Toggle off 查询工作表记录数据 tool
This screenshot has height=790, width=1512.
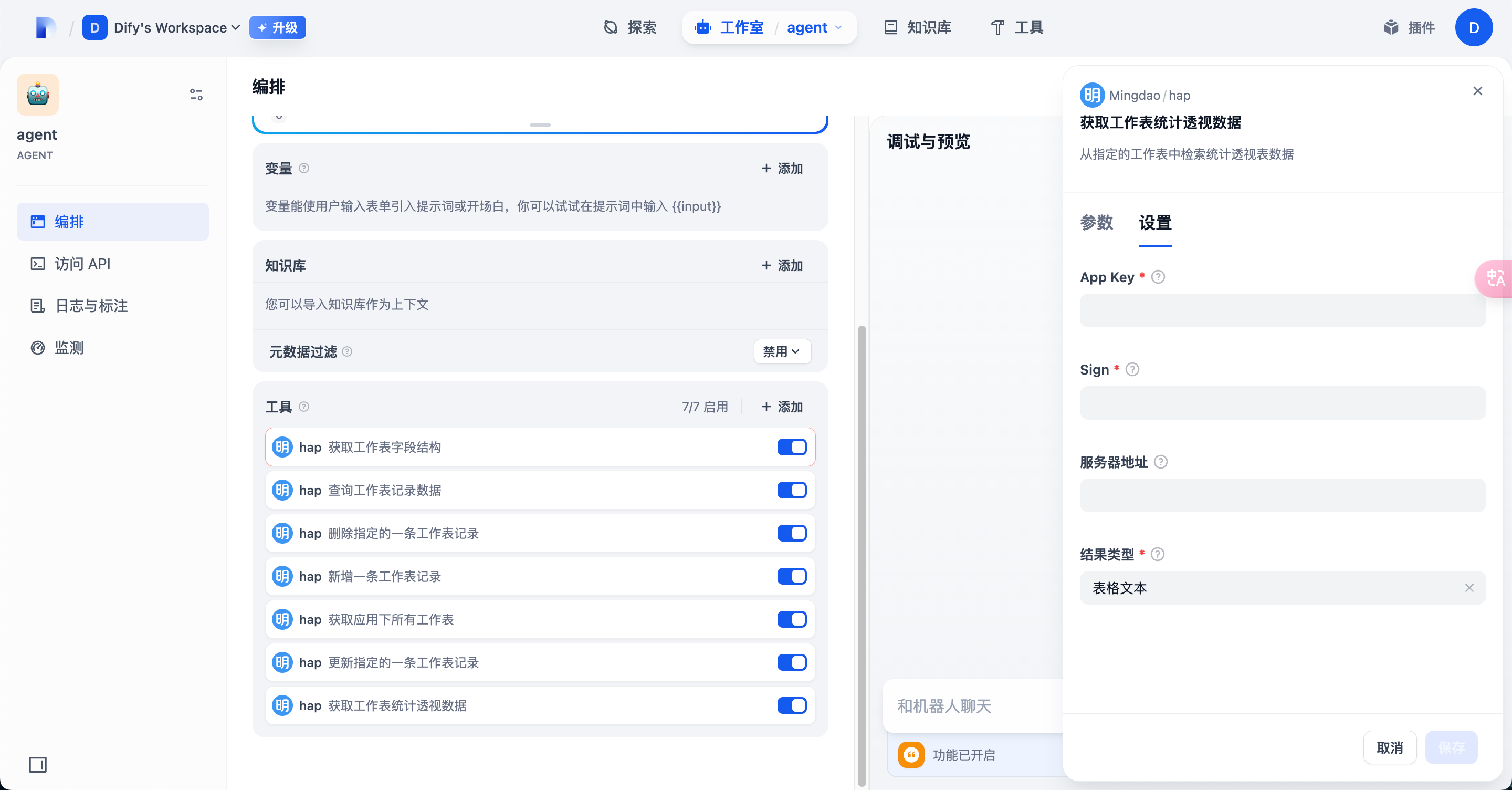(791, 490)
